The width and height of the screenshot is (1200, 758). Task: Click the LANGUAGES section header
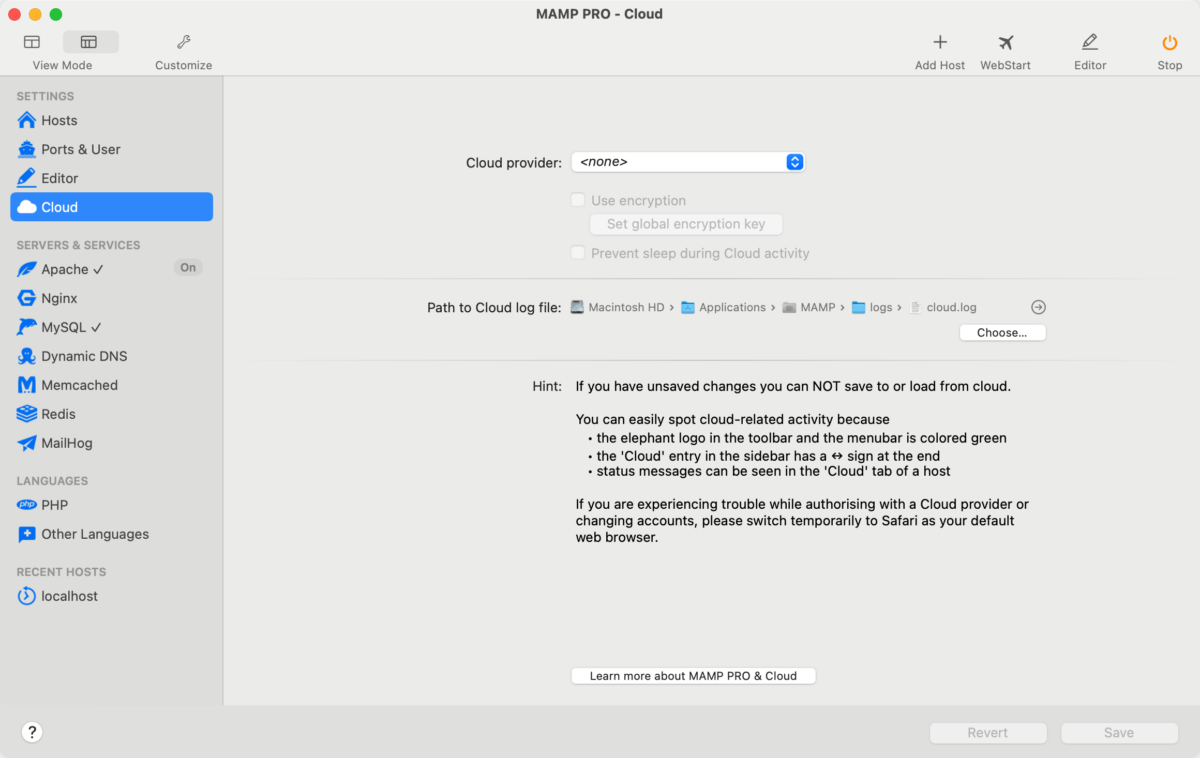[52, 481]
